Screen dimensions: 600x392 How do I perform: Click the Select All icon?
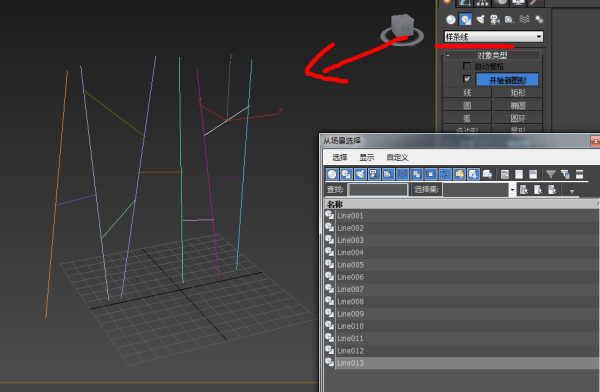click(524, 189)
